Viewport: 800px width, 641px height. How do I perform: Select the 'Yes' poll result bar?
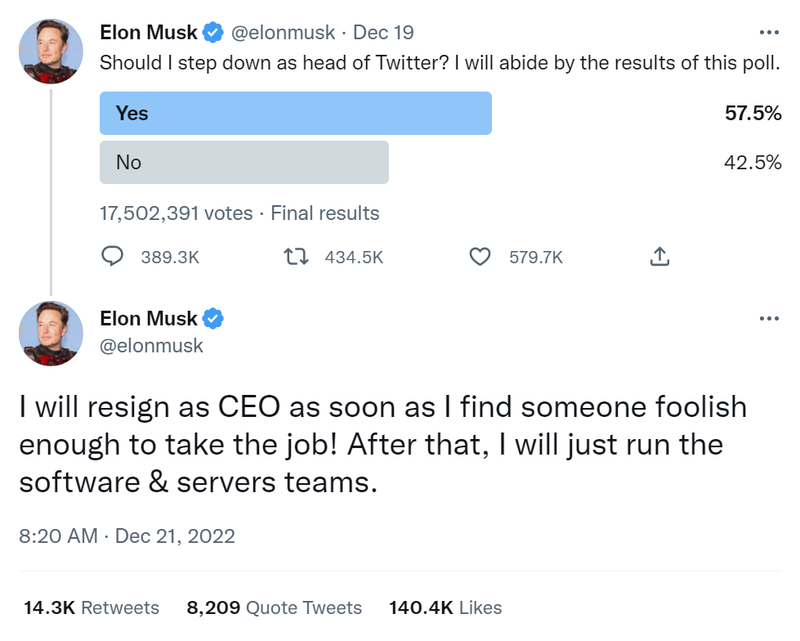(x=295, y=113)
